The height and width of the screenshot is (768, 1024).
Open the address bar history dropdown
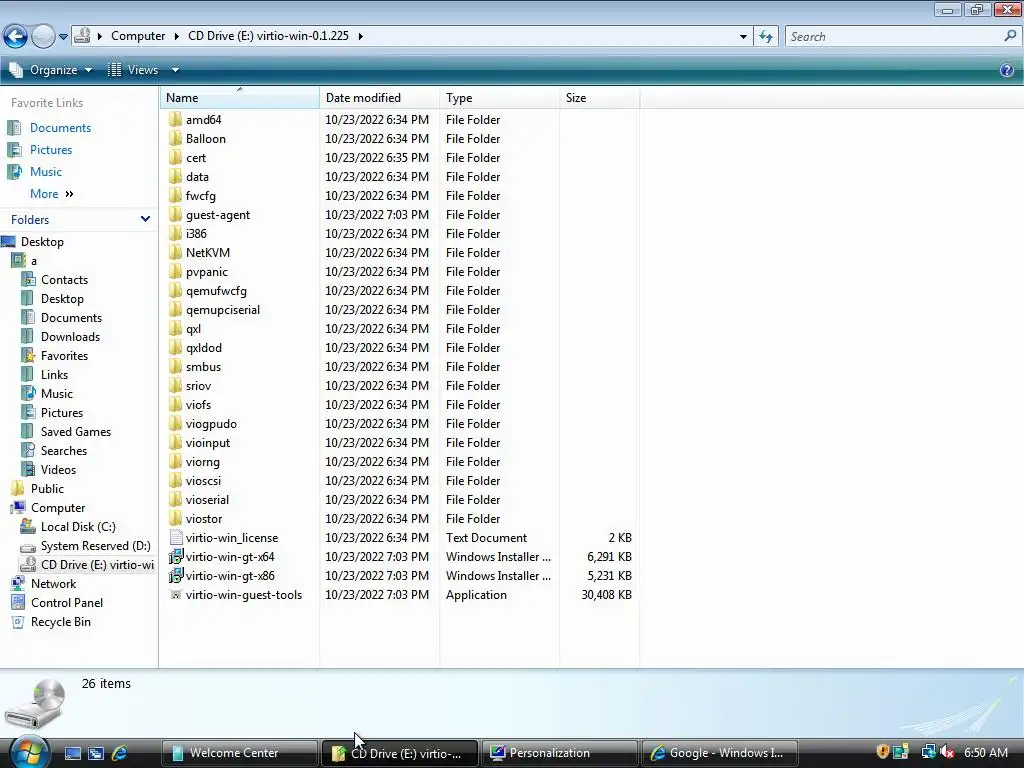[x=743, y=37]
